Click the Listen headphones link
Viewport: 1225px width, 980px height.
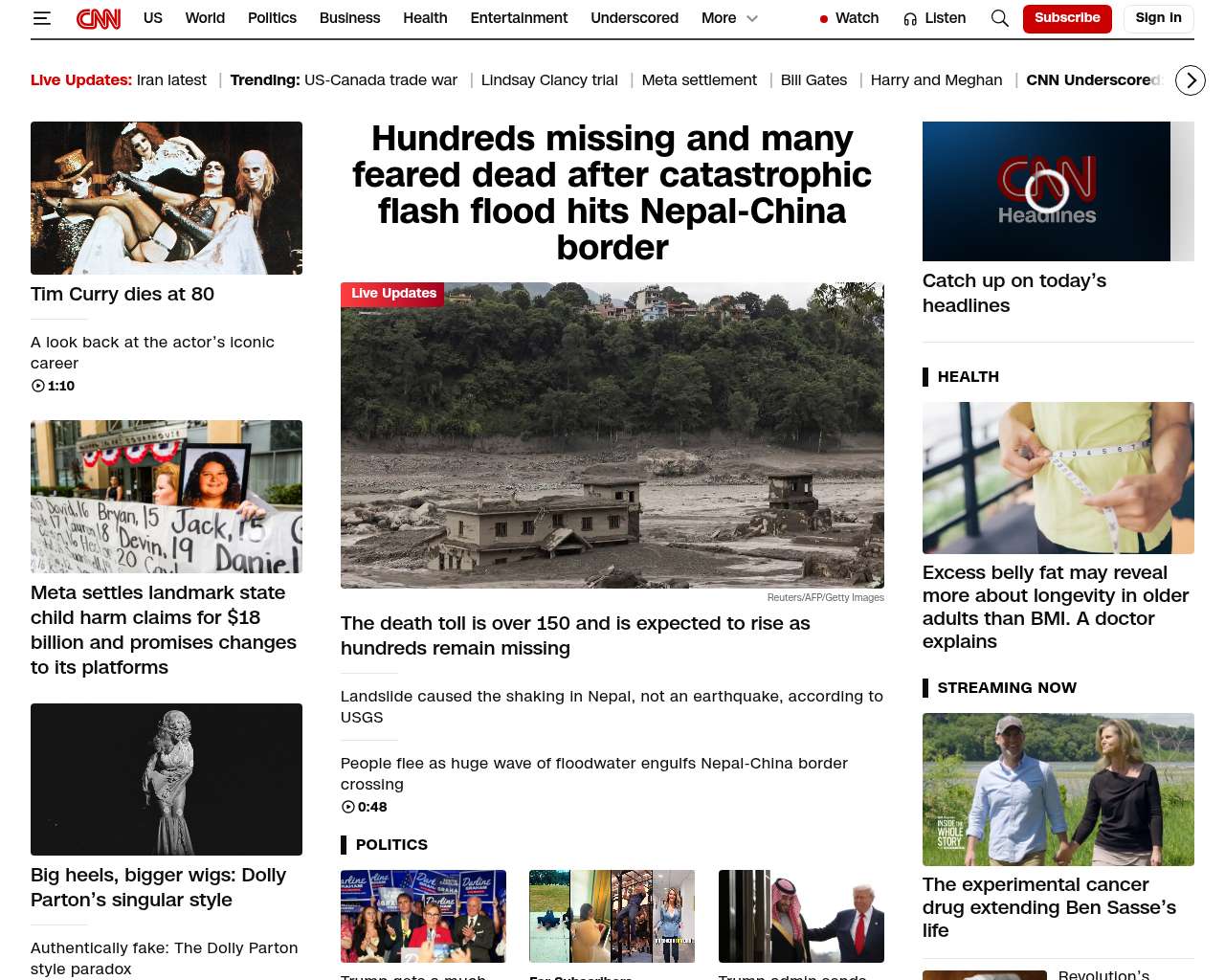935,18
